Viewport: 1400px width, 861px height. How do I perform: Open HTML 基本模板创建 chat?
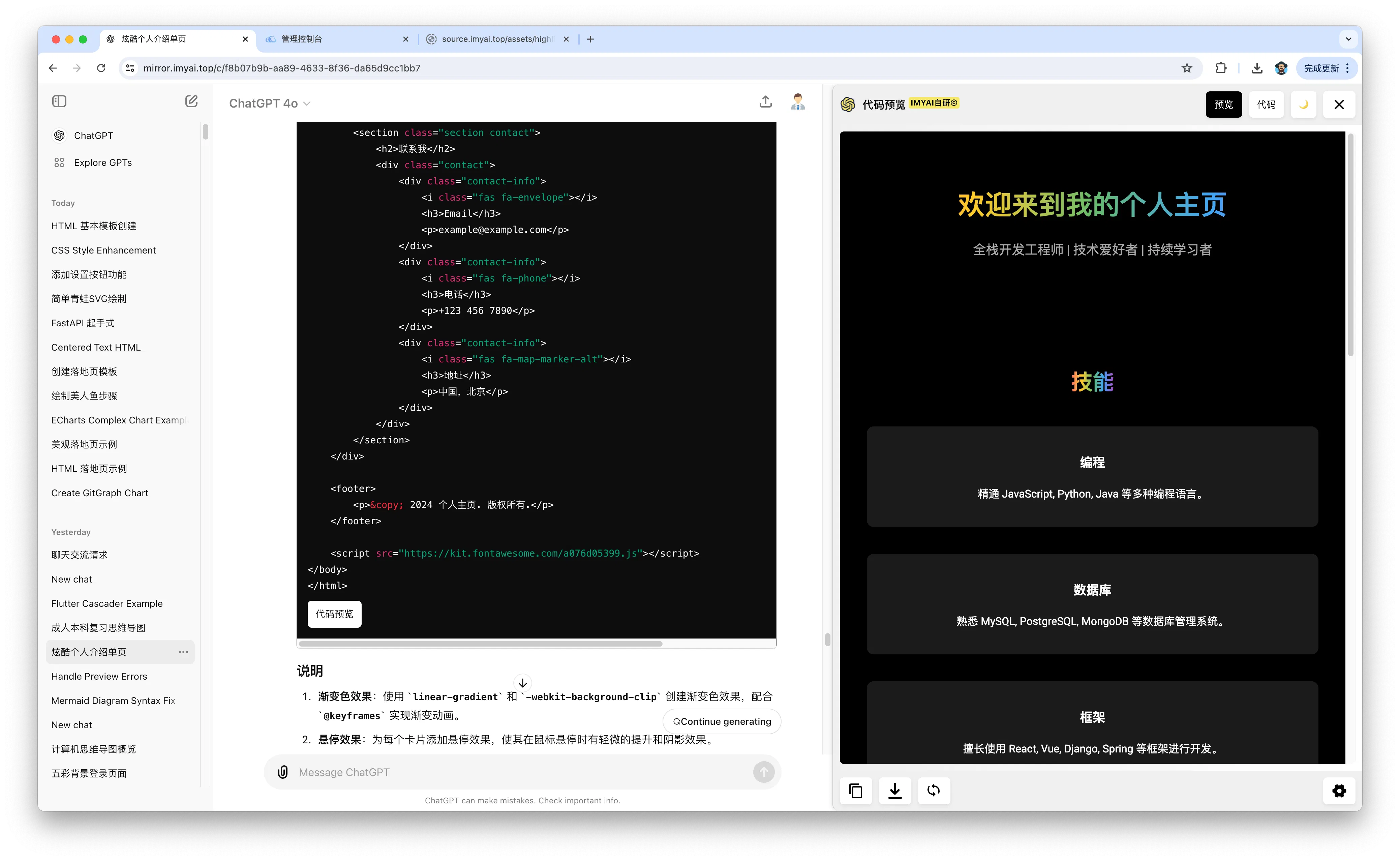point(120,226)
